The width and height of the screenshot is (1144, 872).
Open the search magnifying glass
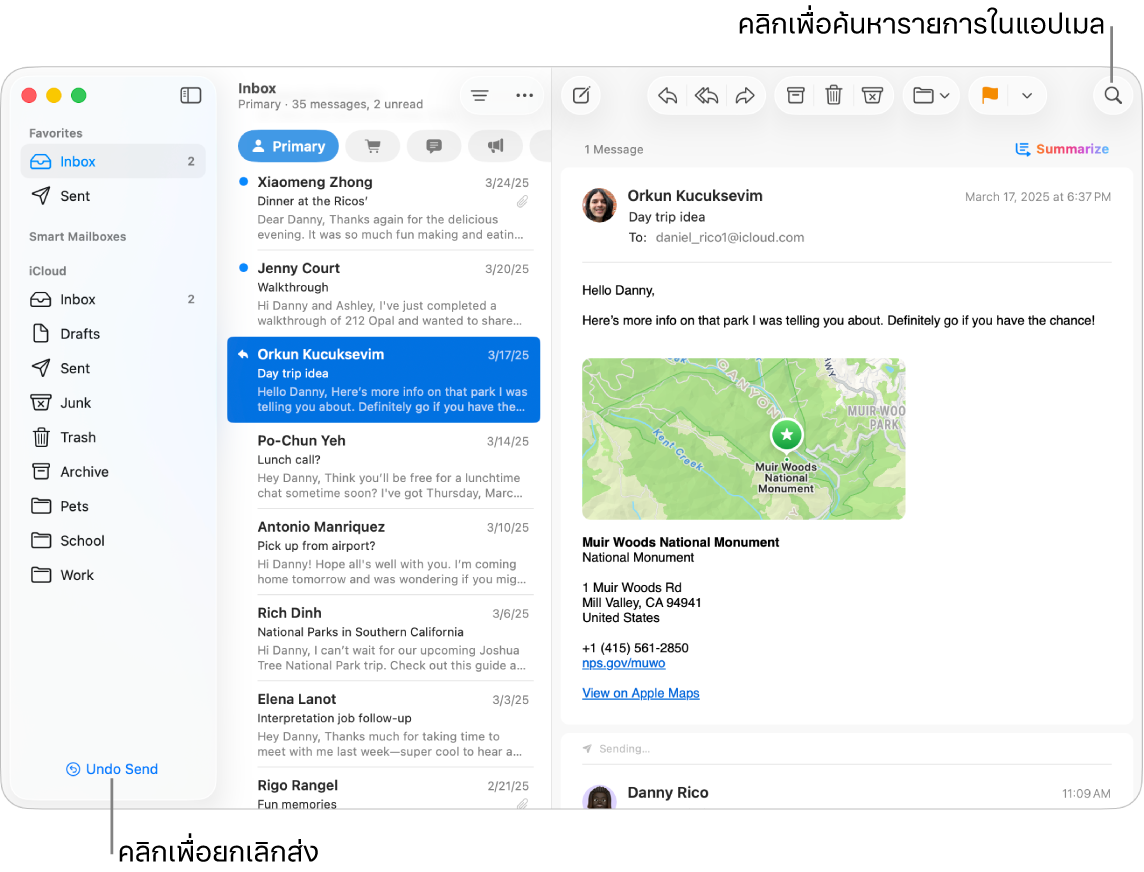pyautogui.click(x=1112, y=96)
